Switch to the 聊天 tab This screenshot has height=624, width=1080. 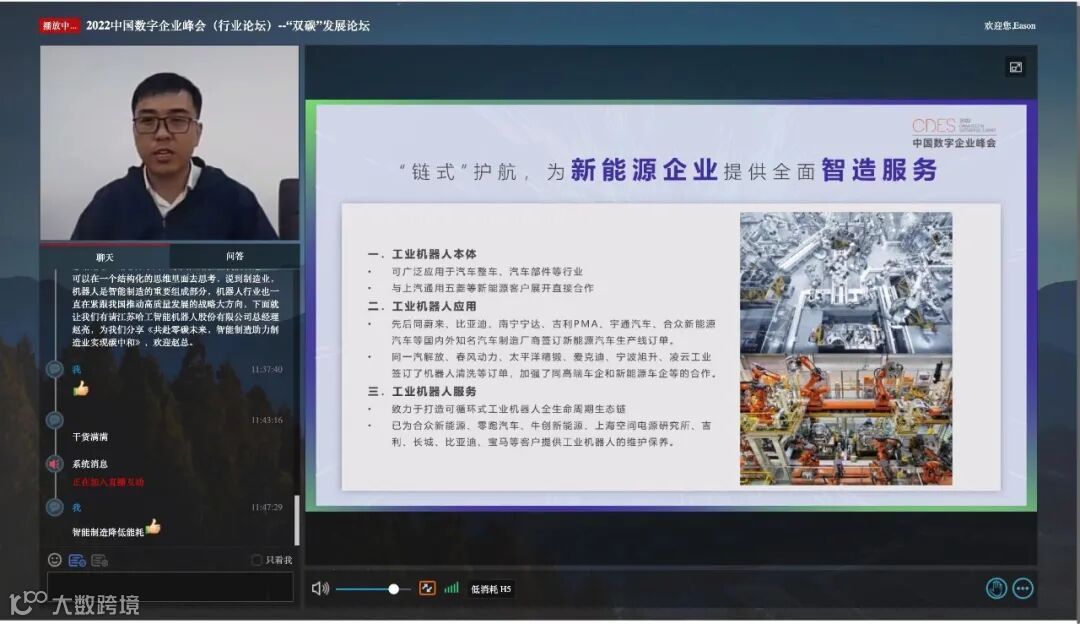tap(105, 257)
